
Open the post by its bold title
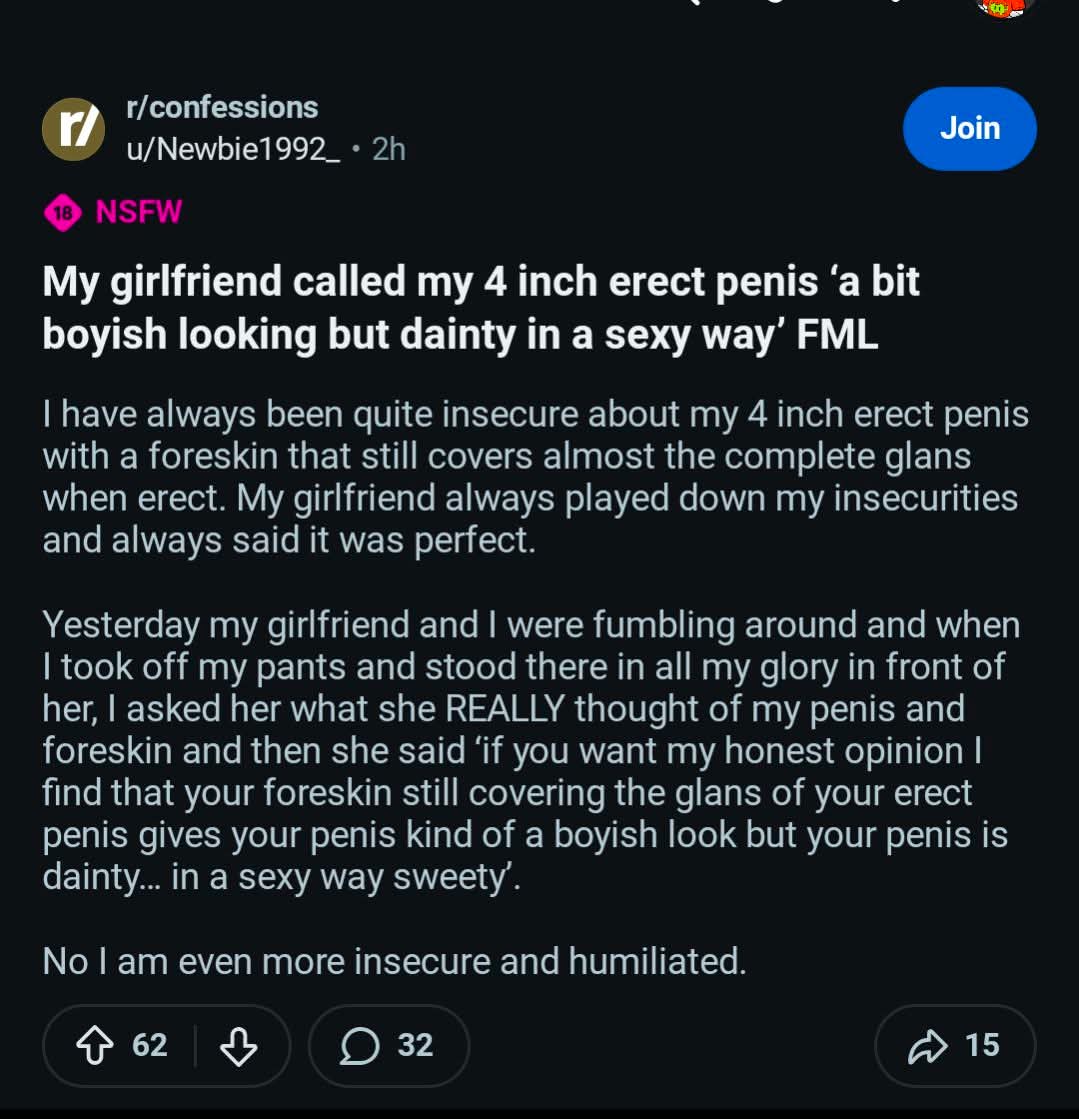(x=480, y=308)
